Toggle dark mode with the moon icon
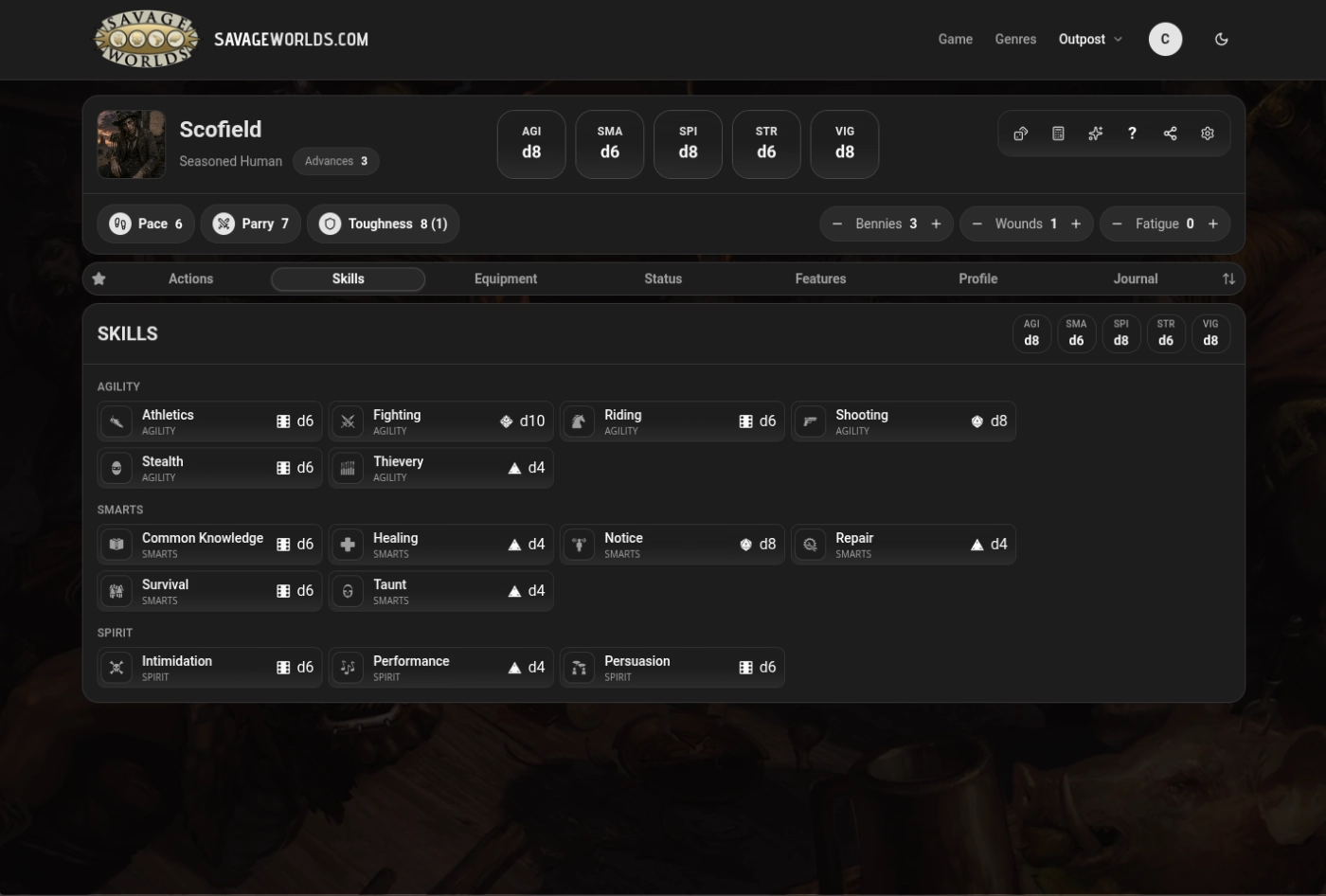Viewport: 1326px width, 896px height. point(1221,39)
